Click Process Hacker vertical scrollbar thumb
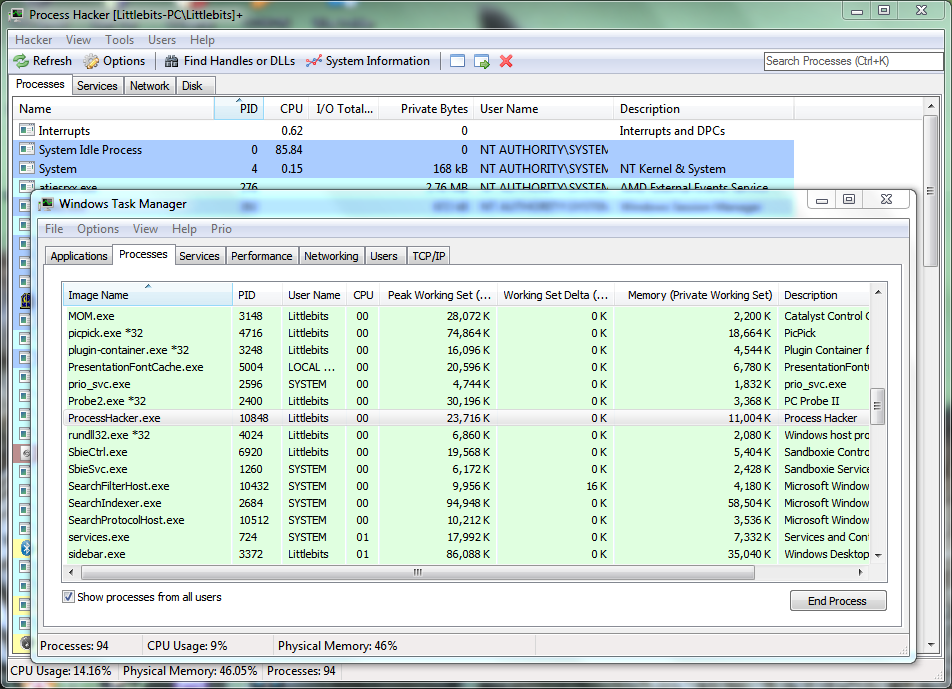Viewport: 952px width, 689px height. pyautogui.click(x=931, y=191)
